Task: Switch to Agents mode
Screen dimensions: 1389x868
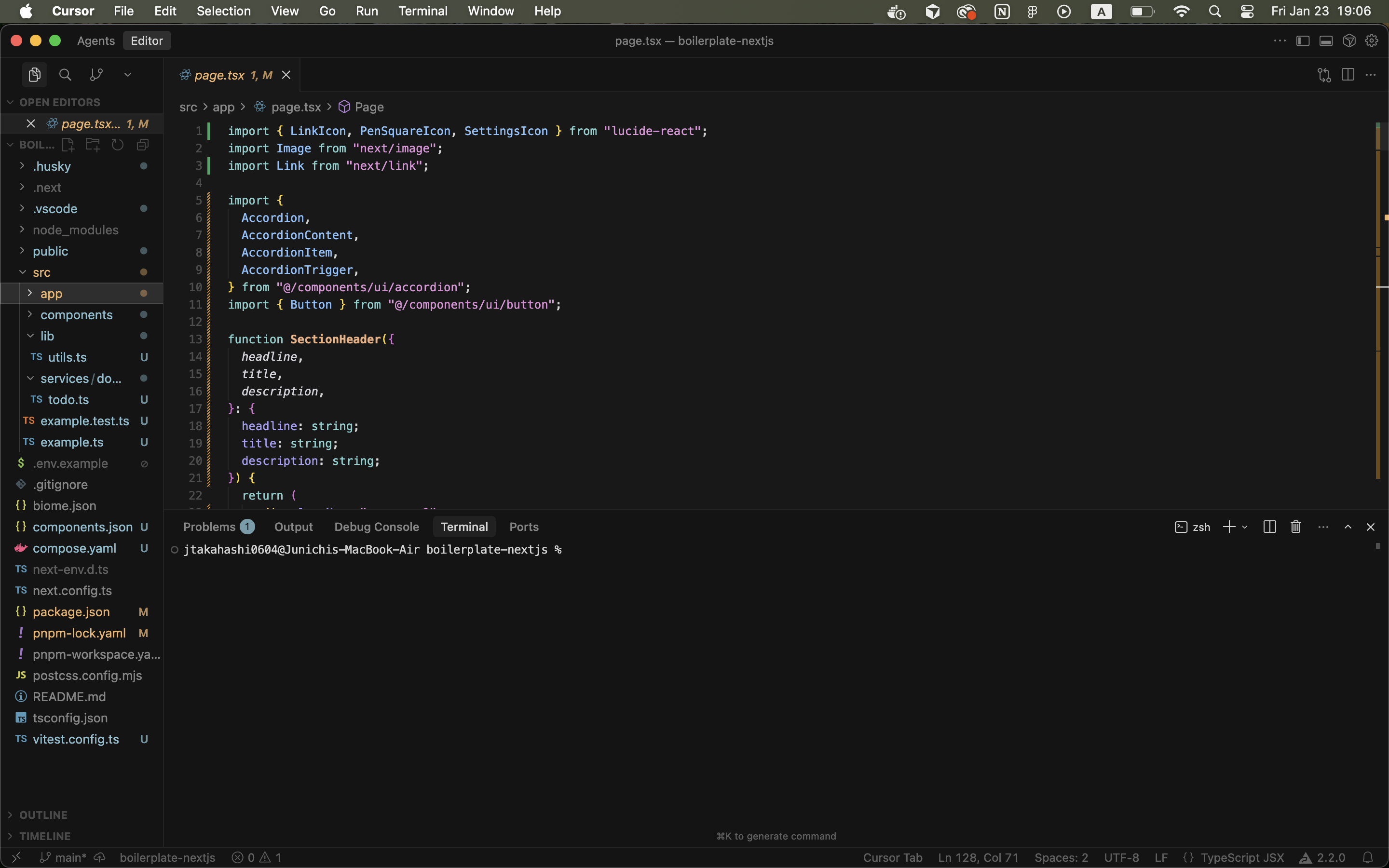Action: click(x=96, y=41)
